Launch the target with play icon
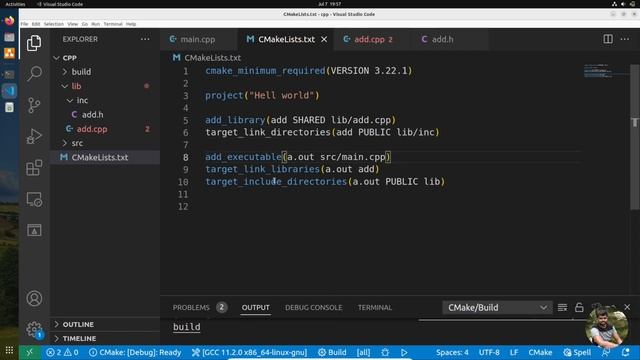The image size is (640, 360). coord(404,353)
